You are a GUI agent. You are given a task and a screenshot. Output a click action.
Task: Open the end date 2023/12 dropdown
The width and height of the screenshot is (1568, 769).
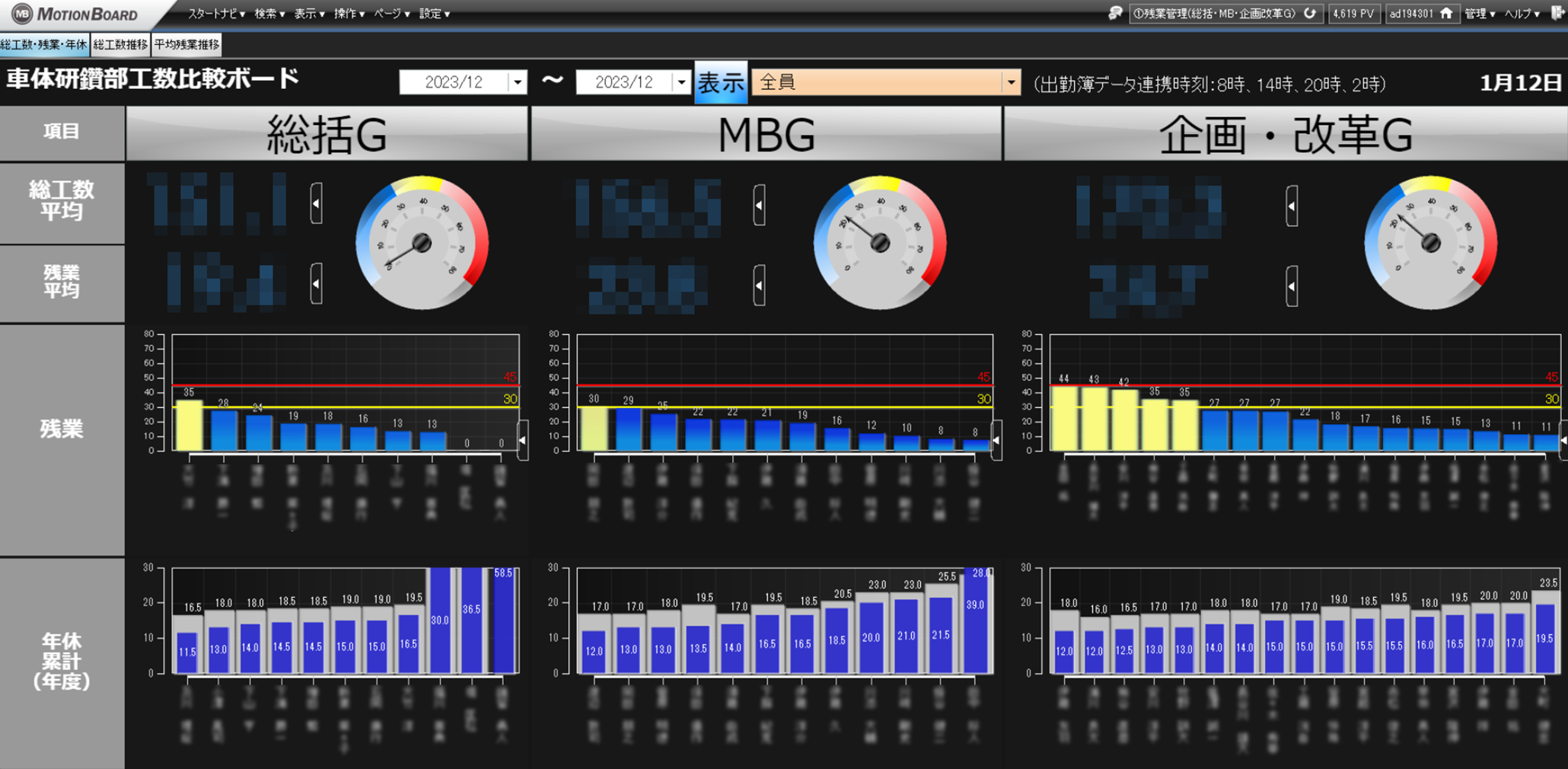coord(681,82)
